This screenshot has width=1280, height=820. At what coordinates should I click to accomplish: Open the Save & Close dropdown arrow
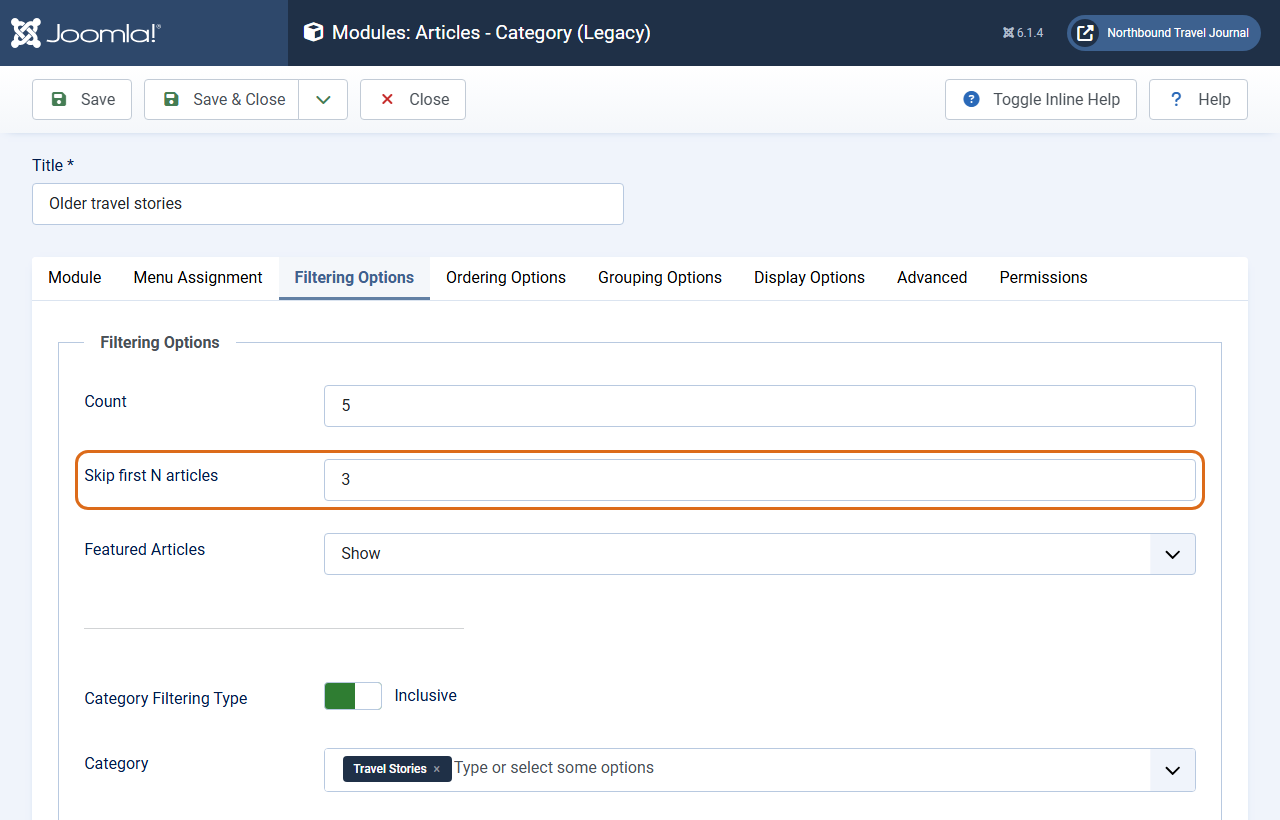(x=323, y=100)
